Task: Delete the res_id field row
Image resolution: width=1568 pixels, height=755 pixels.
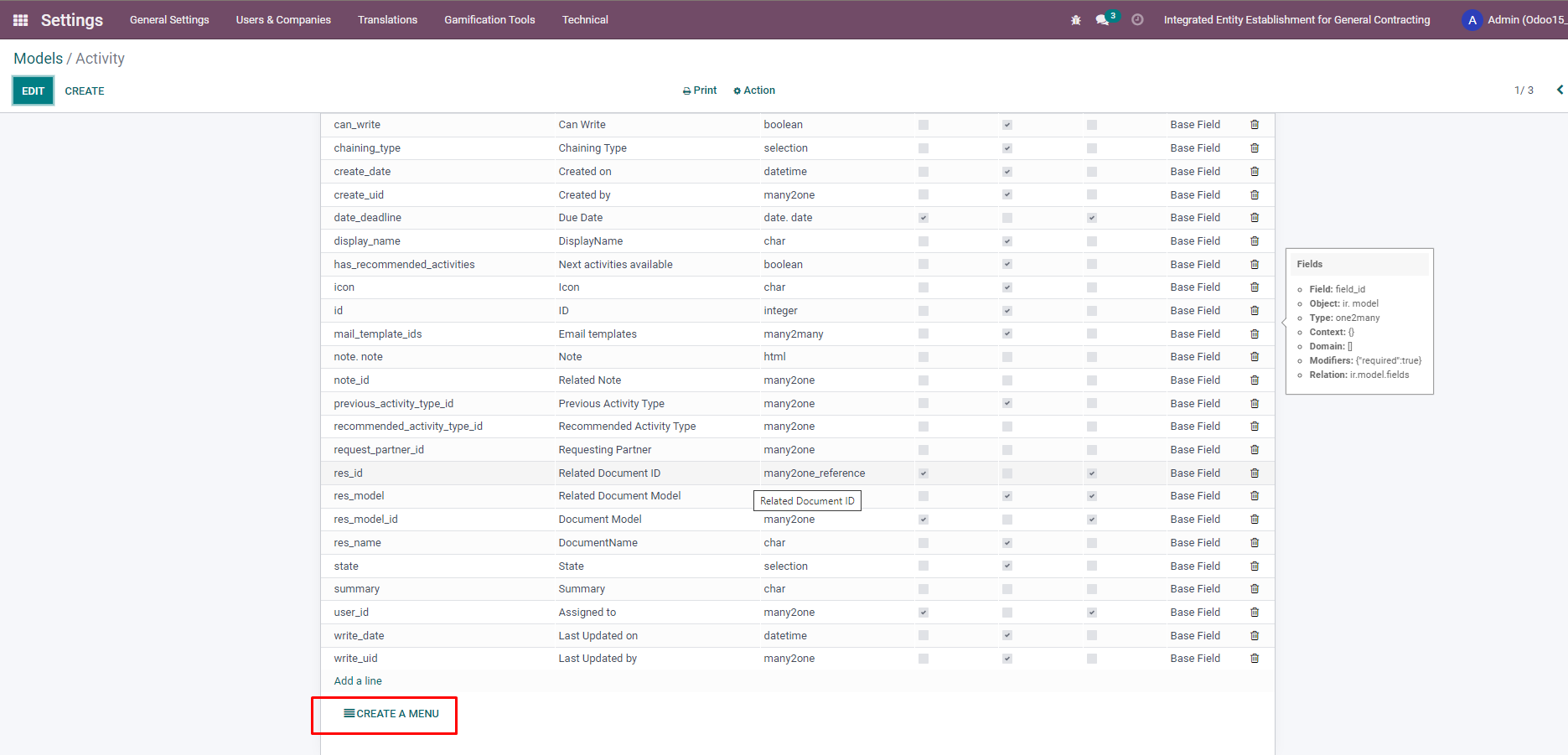Action: coord(1255,473)
